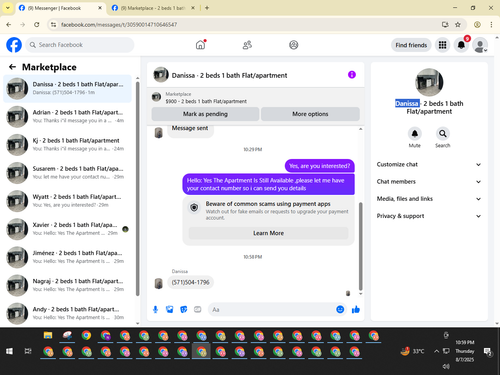
Task: Click the conversation list scrollbar
Action: click(138, 189)
